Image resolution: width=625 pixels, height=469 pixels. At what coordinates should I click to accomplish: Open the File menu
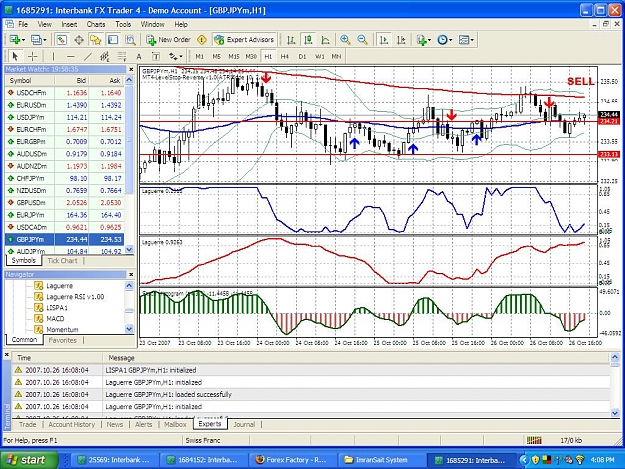(x=23, y=24)
